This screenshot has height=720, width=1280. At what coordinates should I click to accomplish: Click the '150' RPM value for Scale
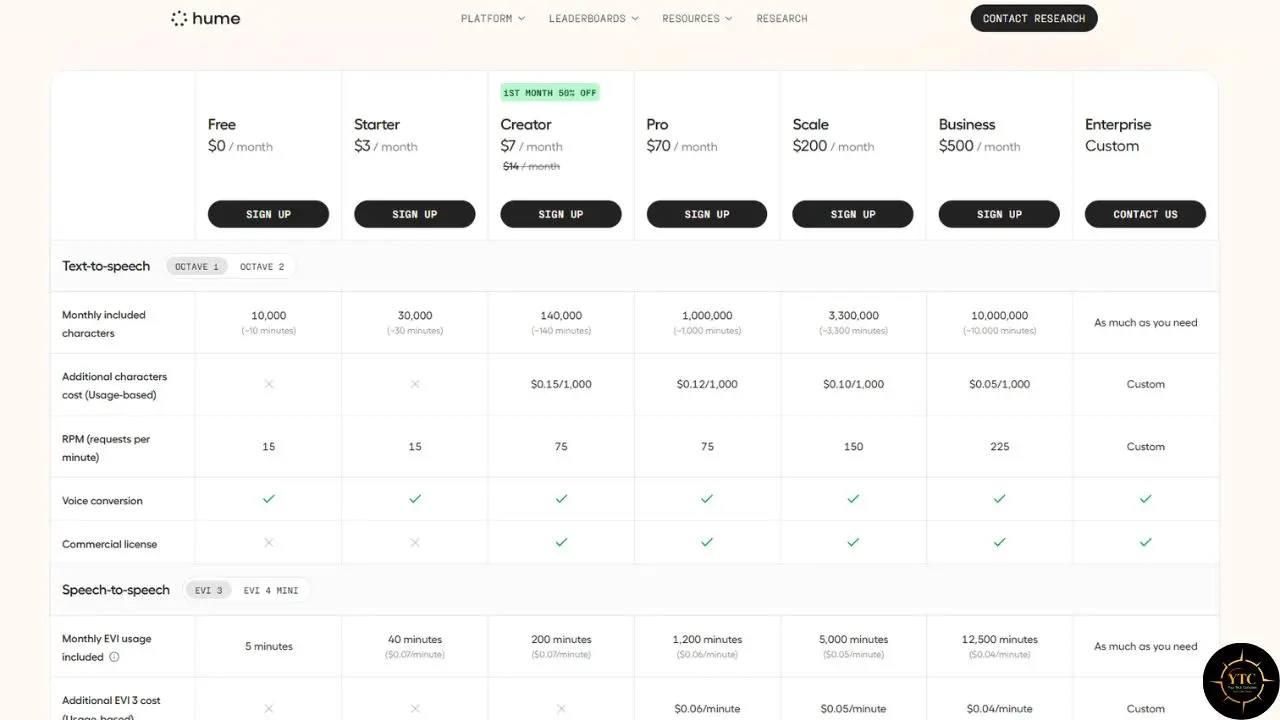(853, 447)
